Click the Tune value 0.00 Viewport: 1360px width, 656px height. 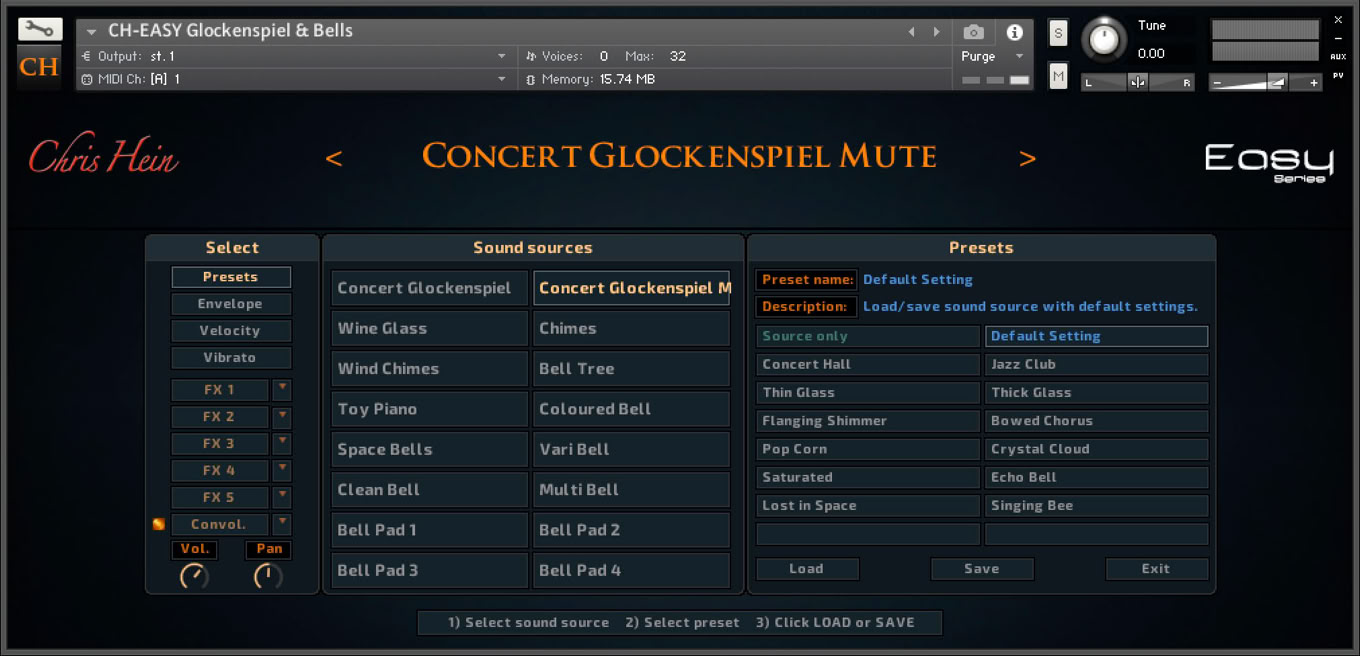pyautogui.click(x=1151, y=53)
